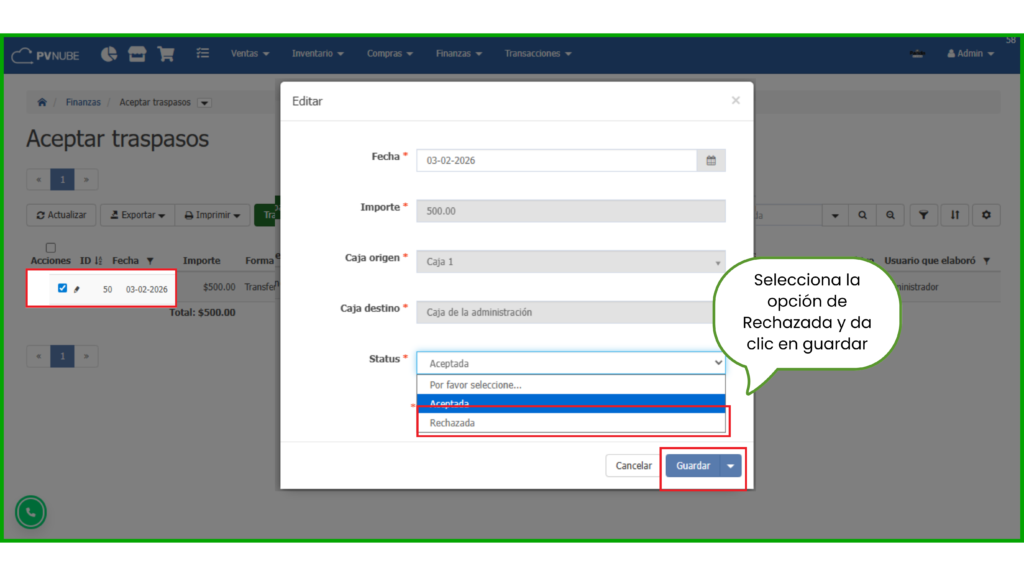Open the shopping cart icon
Image resolution: width=1024 pixels, height=576 pixels.
(166, 54)
